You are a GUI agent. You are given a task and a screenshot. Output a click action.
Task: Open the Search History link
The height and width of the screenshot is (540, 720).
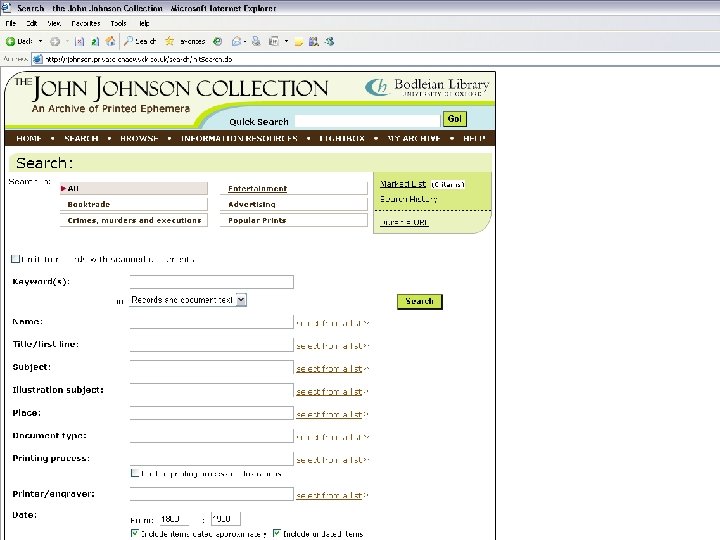click(x=408, y=199)
